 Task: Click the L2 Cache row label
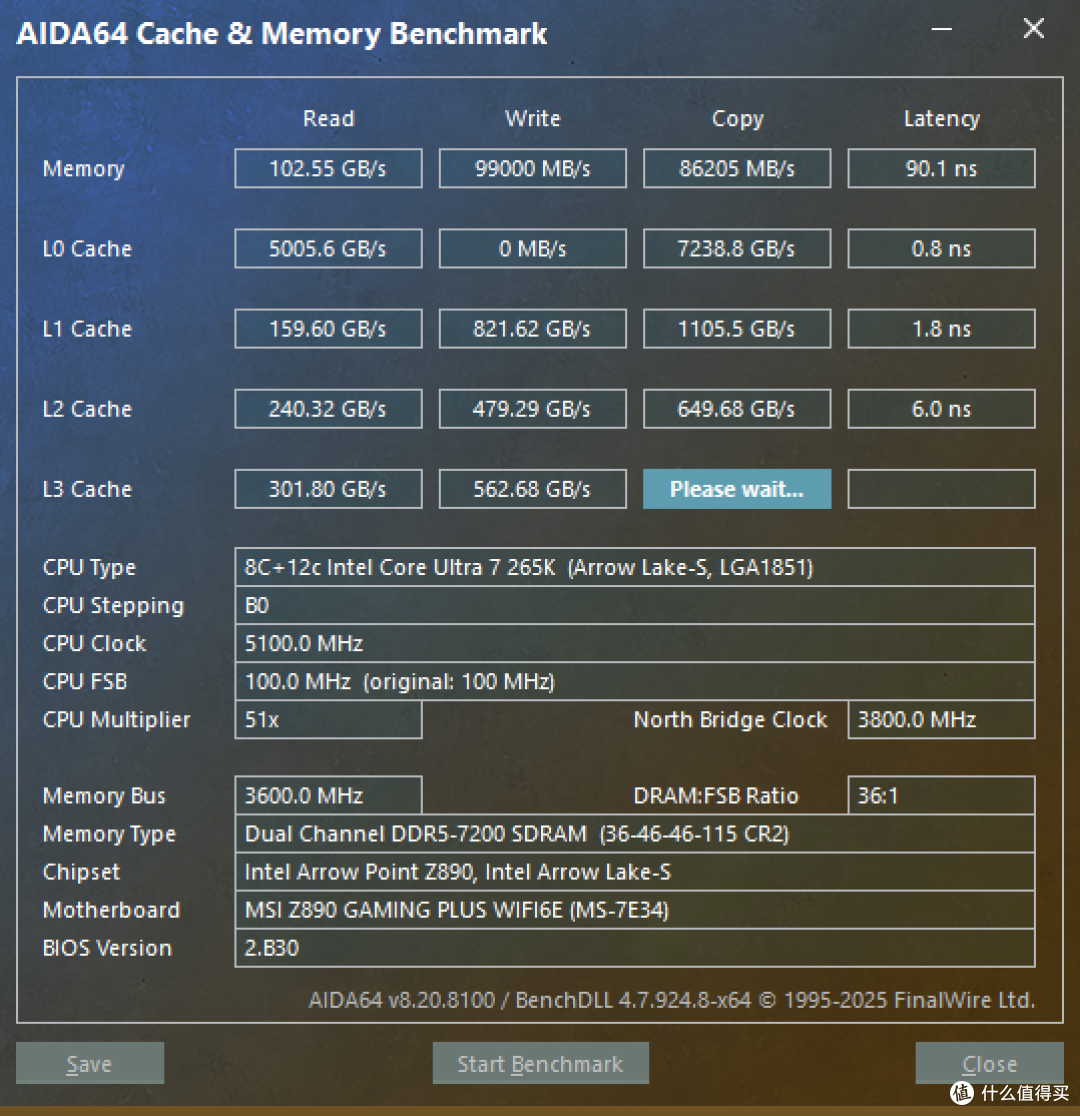click(x=87, y=409)
